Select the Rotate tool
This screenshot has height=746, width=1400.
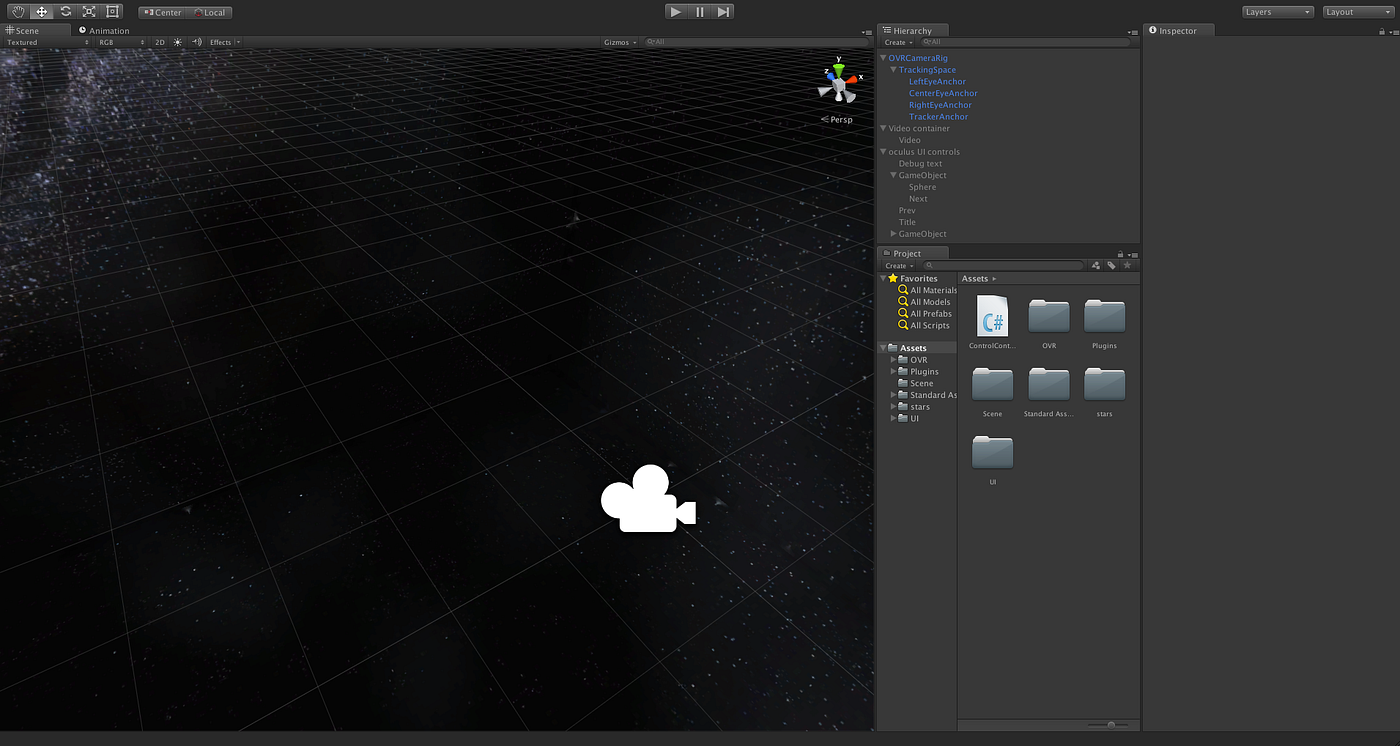point(65,12)
